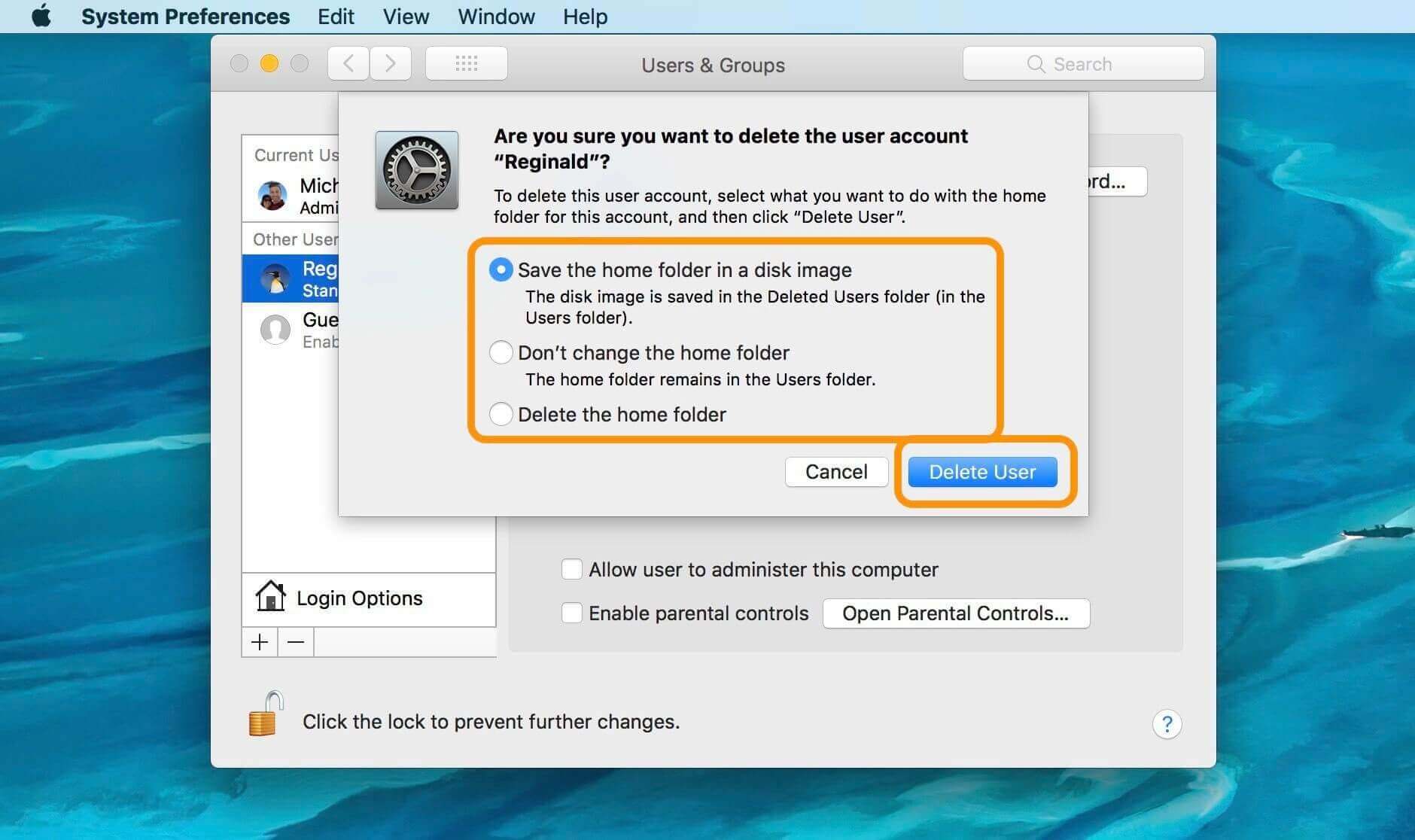Click the Search field

pyautogui.click(x=1083, y=64)
